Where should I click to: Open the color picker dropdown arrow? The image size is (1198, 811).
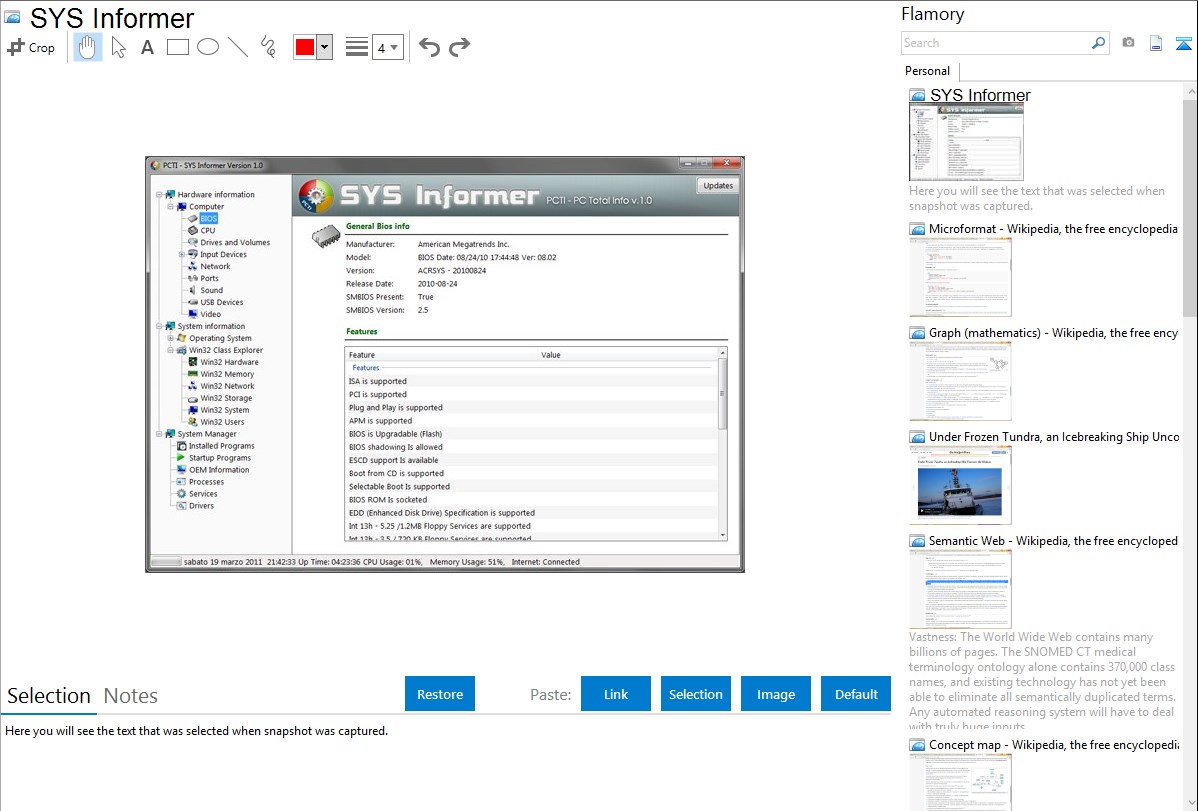(324, 47)
